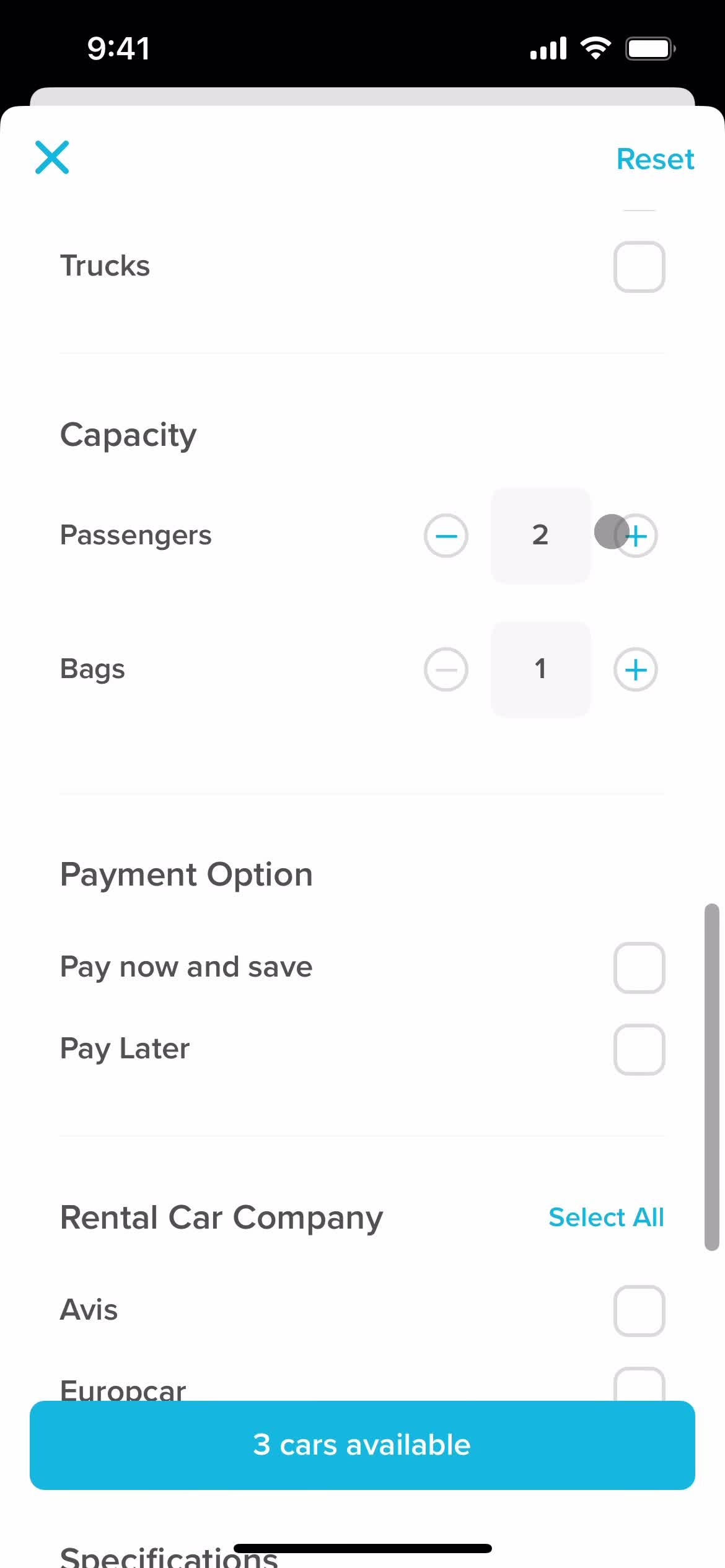The width and height of the screenshot is (725, 1568).
Task: Tap the cellular signal bars icon
Action: 548,48
